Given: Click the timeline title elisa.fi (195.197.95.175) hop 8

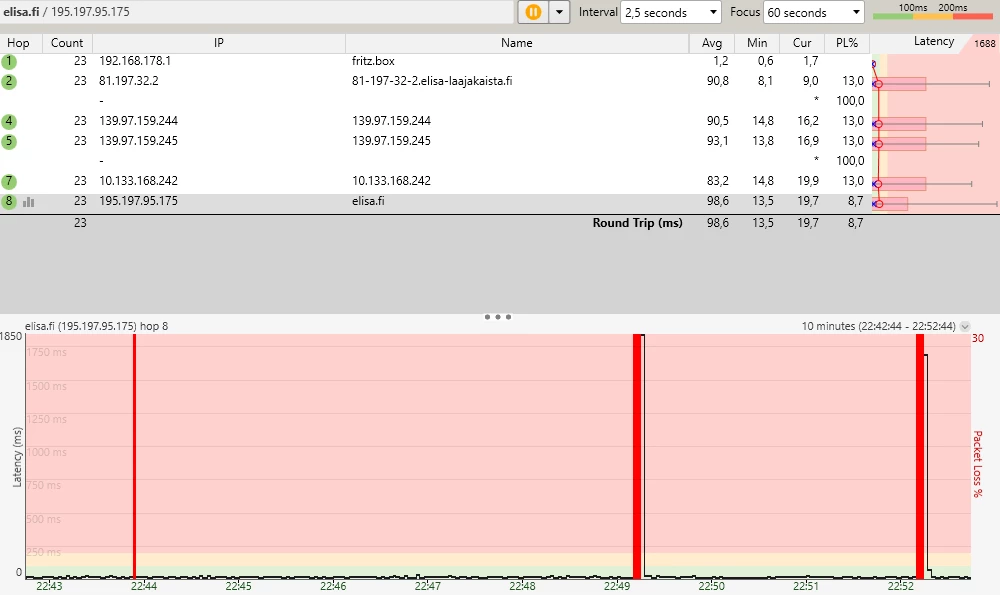Looking at the screenshot, I should (96, 326).
